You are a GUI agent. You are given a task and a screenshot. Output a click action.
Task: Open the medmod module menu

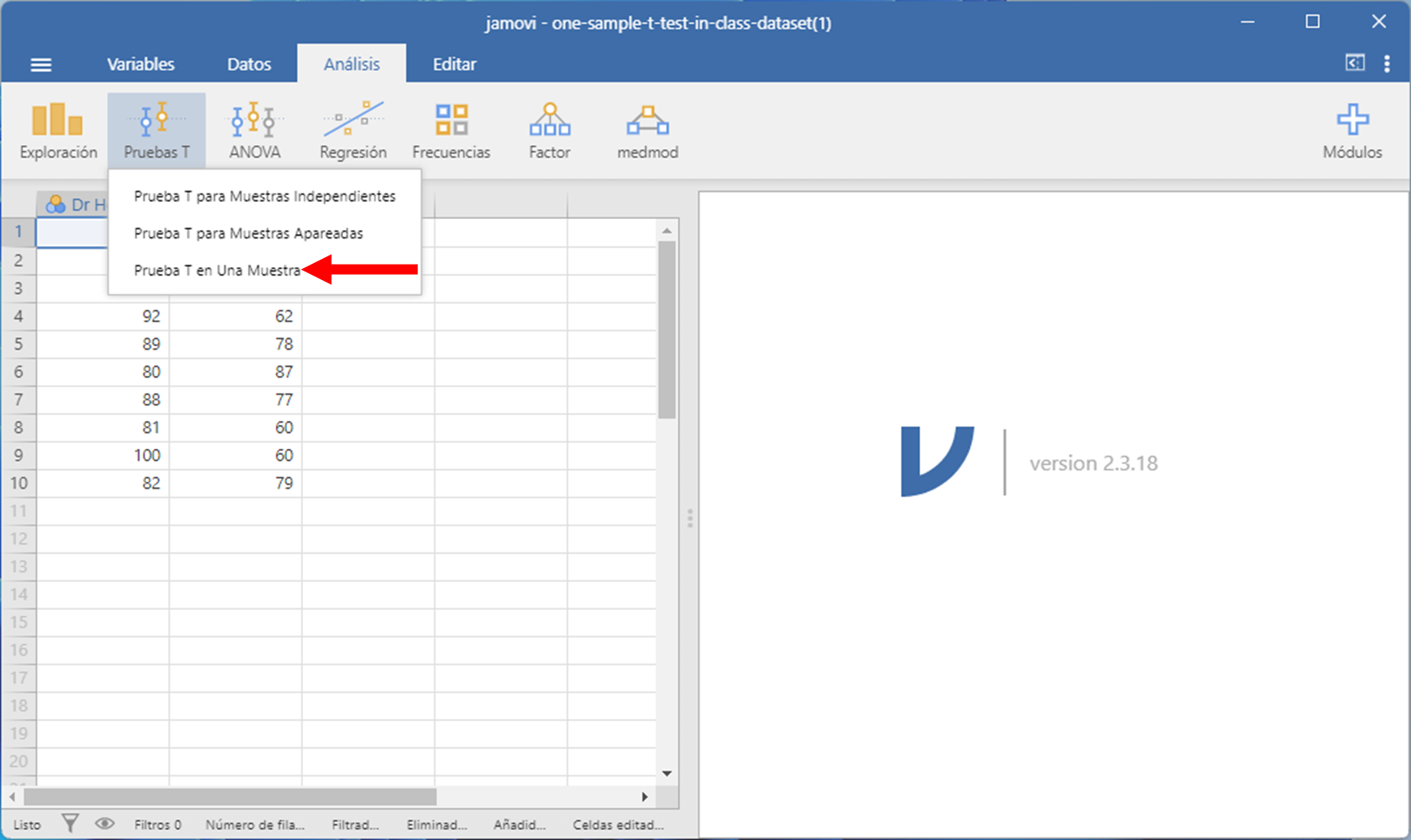pyautogui.click(x=647, y=130)
